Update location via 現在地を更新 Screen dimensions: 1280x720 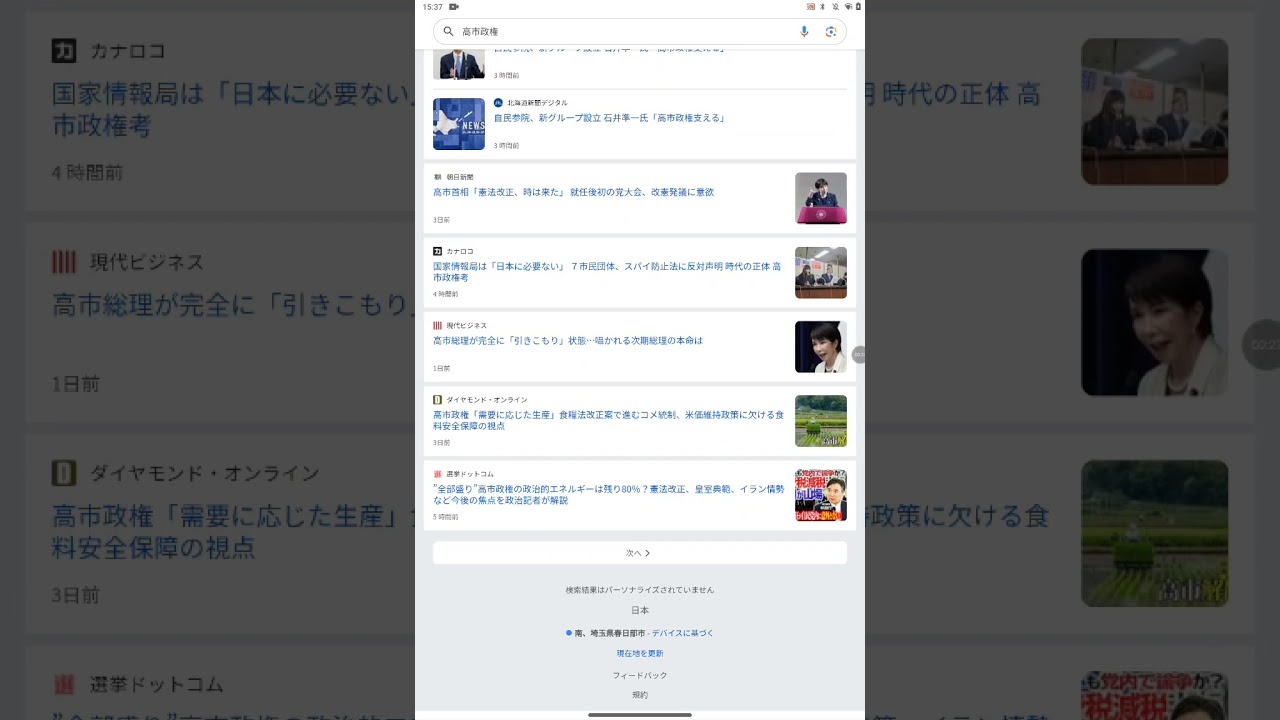tap(640, 653)
